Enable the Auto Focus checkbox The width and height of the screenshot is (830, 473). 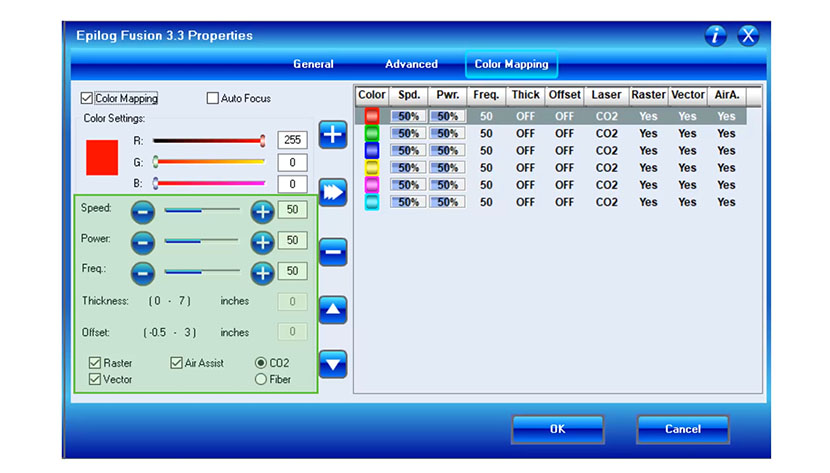point(213,99)
